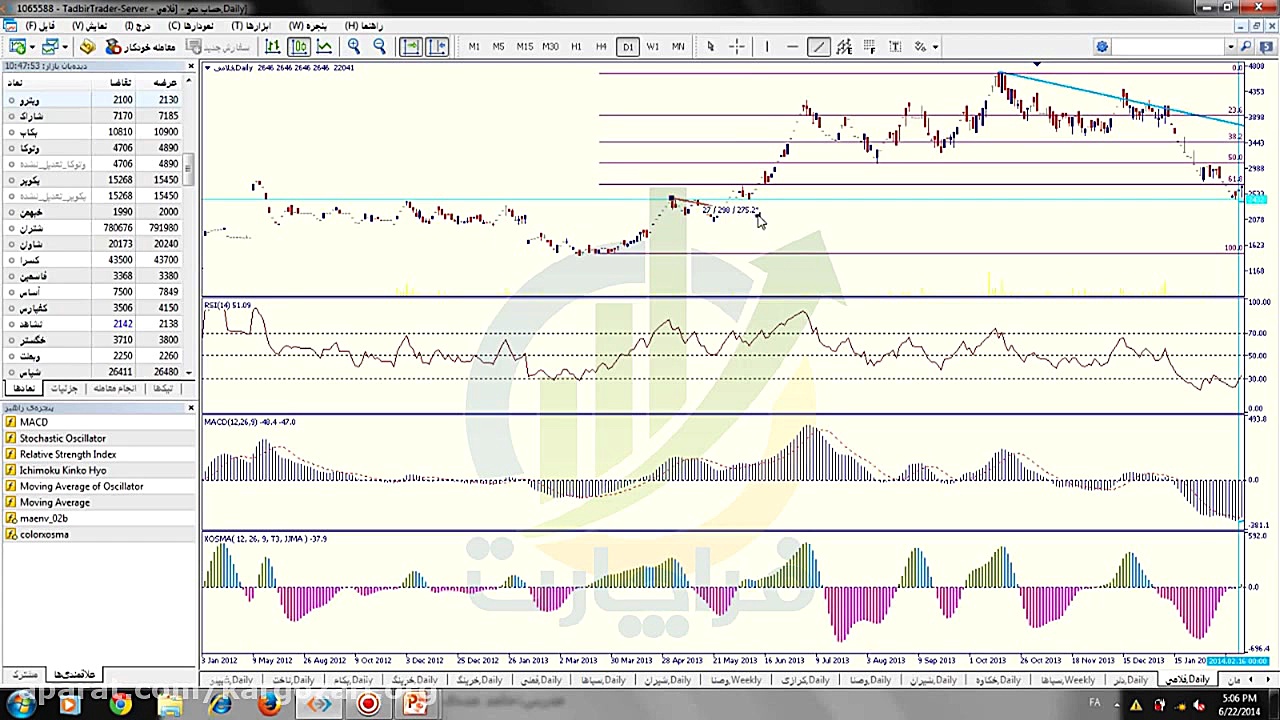Select the trendline drawing tool

click(818, 46)
